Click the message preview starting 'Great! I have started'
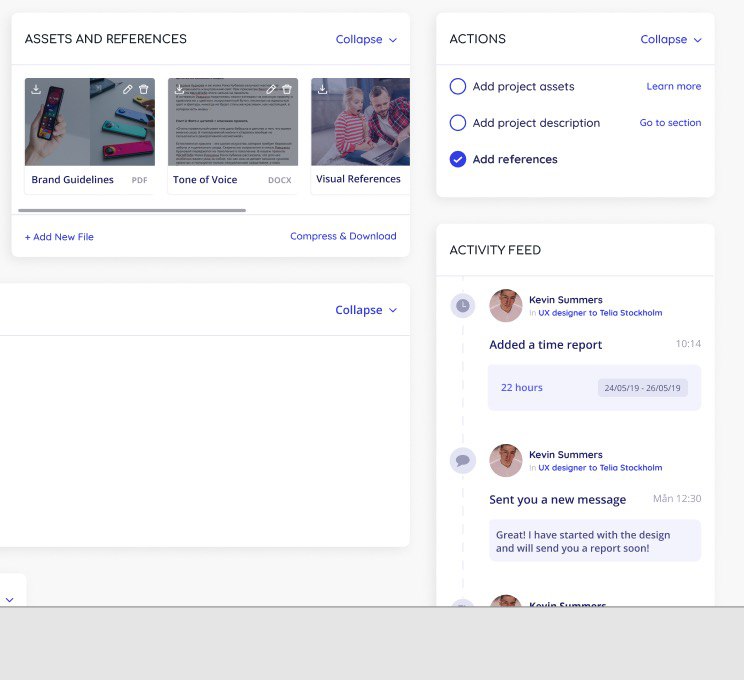 595,541
